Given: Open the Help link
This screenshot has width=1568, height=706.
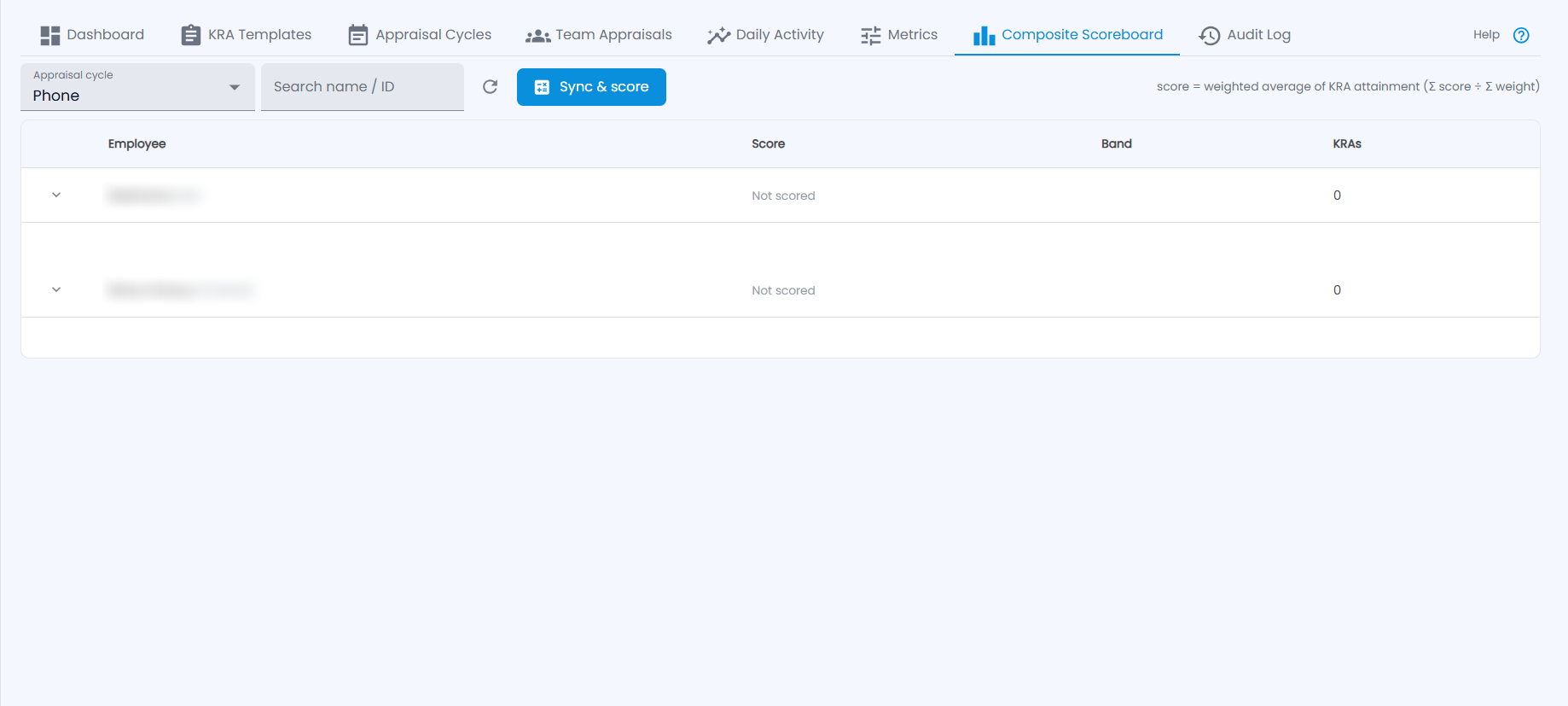Looking at the screenshot, I should coord(1486,35).
